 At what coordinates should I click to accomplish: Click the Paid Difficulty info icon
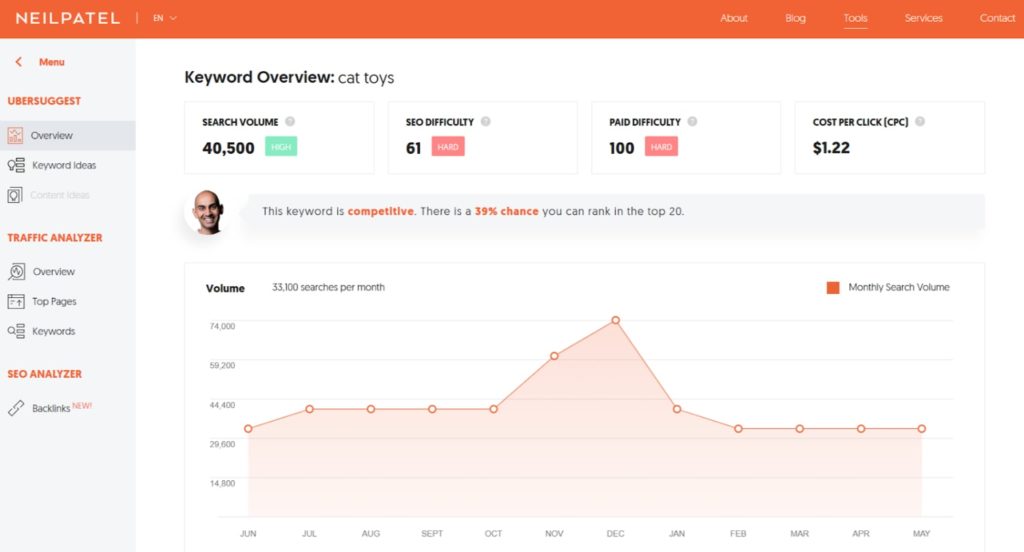pyautogui.click(x=692, y=122)
